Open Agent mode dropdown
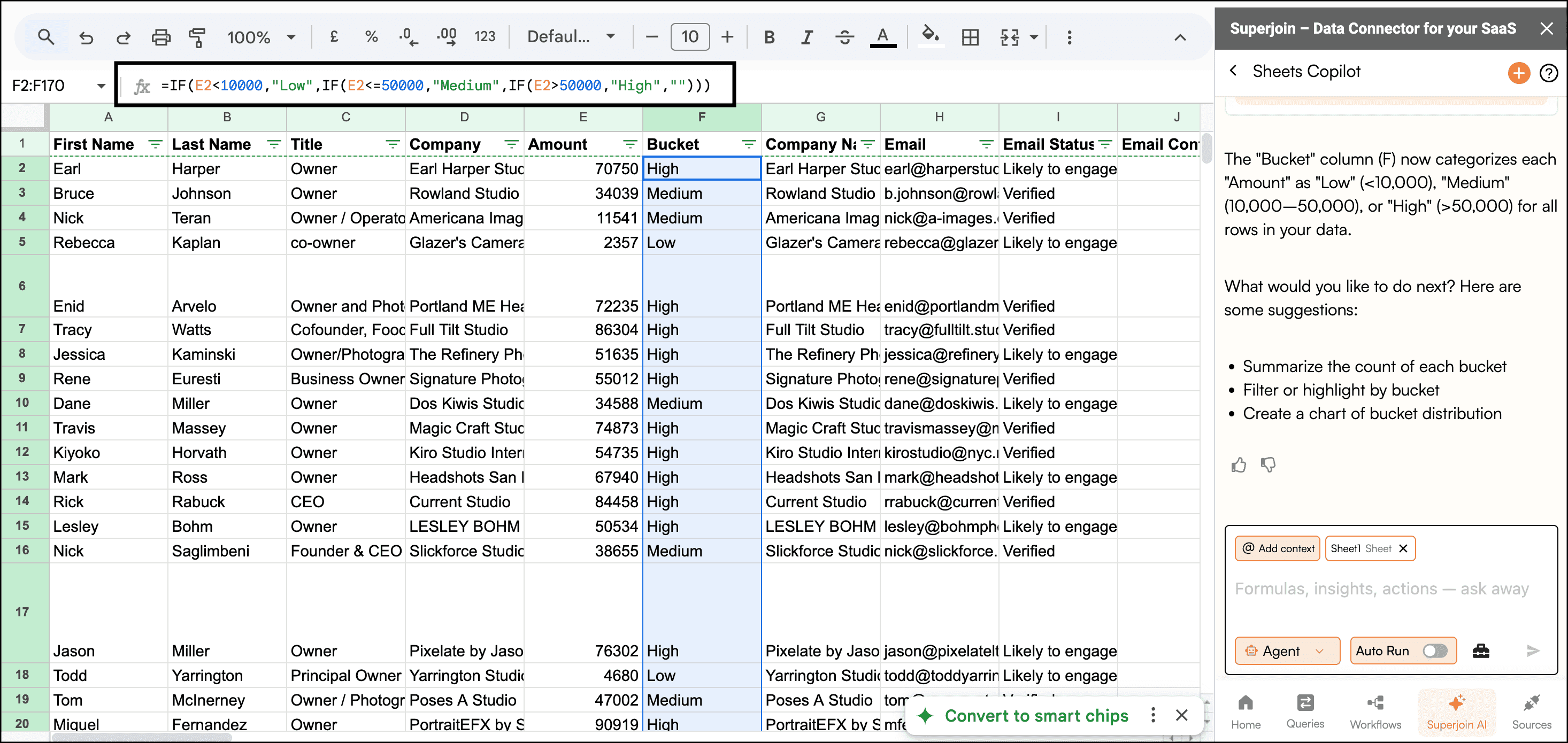 click(x=1287, y=651)
